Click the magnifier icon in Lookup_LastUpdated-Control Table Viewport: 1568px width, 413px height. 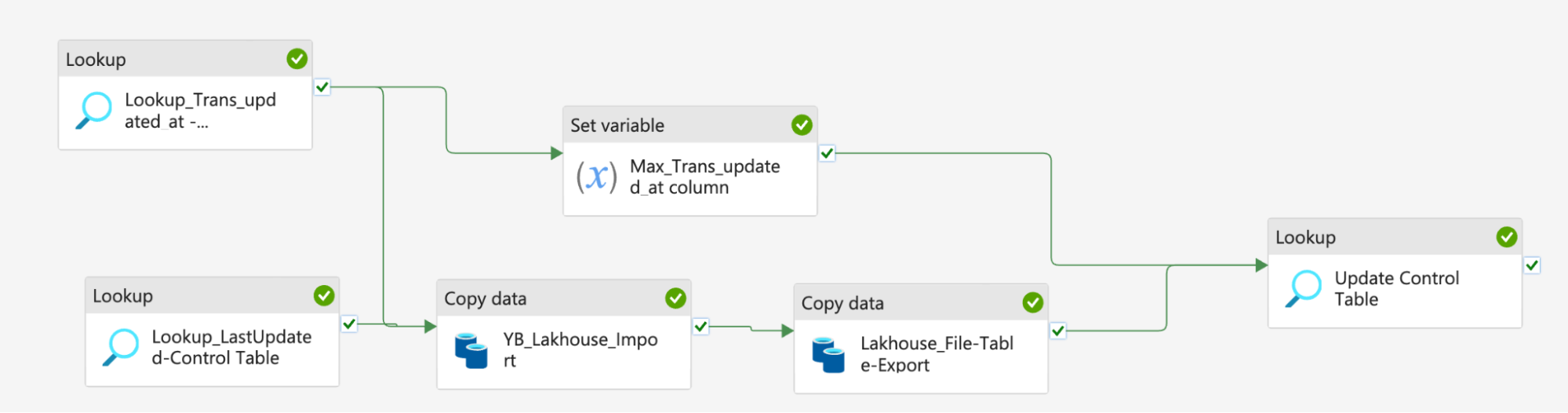coord(121,347)
